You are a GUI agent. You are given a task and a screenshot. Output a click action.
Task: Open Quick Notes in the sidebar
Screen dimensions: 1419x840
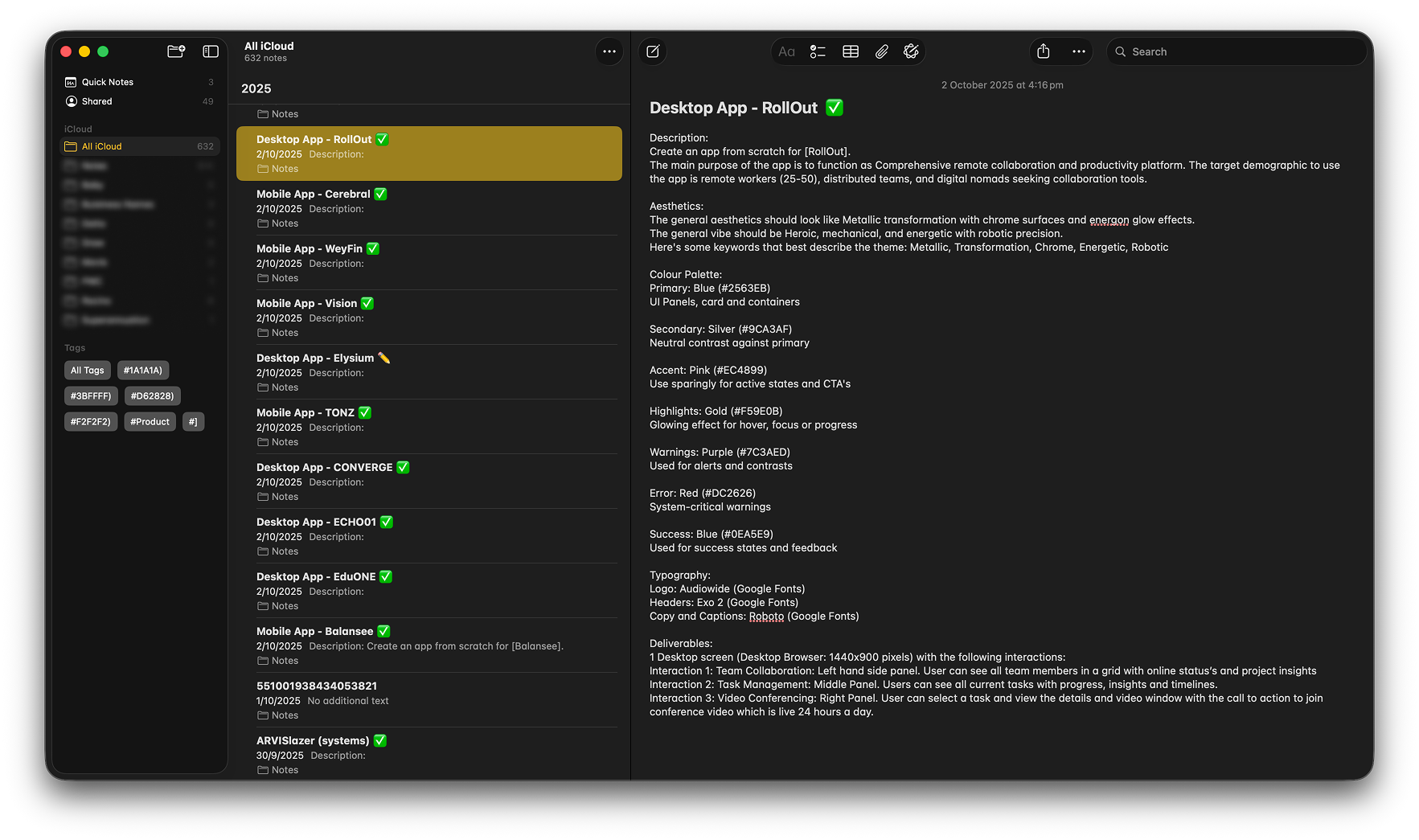139,82
